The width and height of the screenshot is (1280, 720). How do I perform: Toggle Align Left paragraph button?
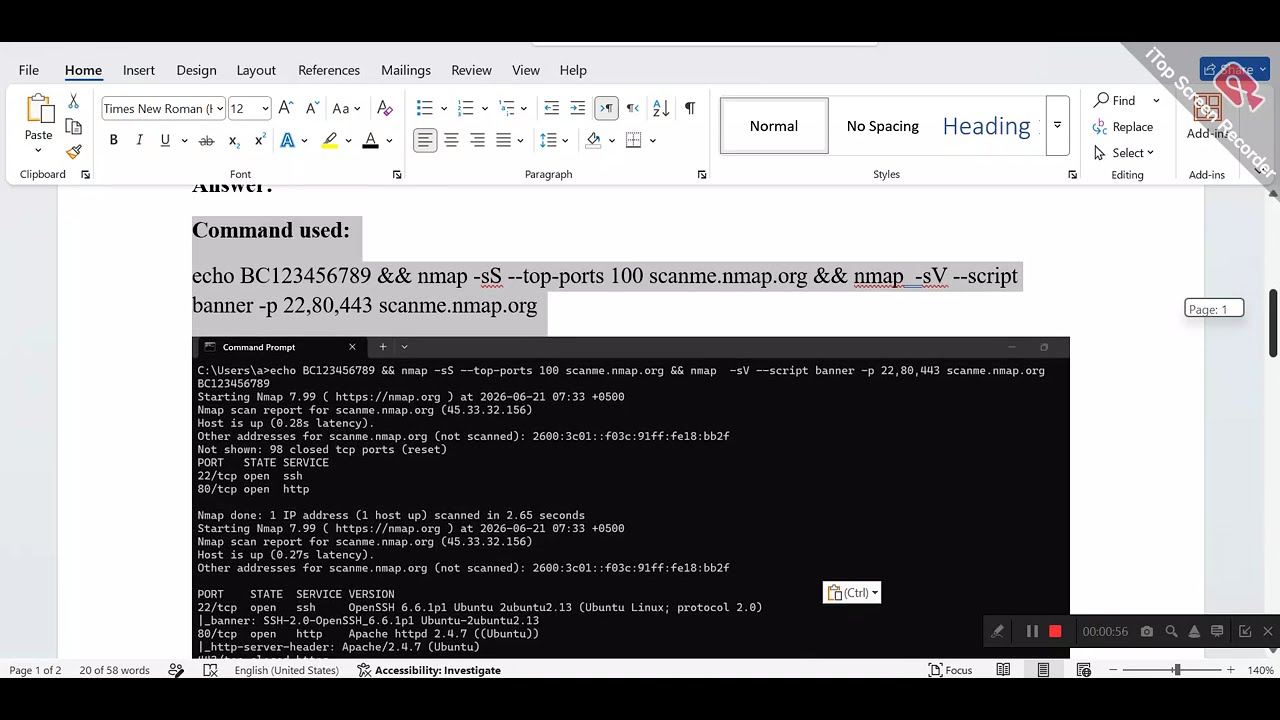(425, 140)
